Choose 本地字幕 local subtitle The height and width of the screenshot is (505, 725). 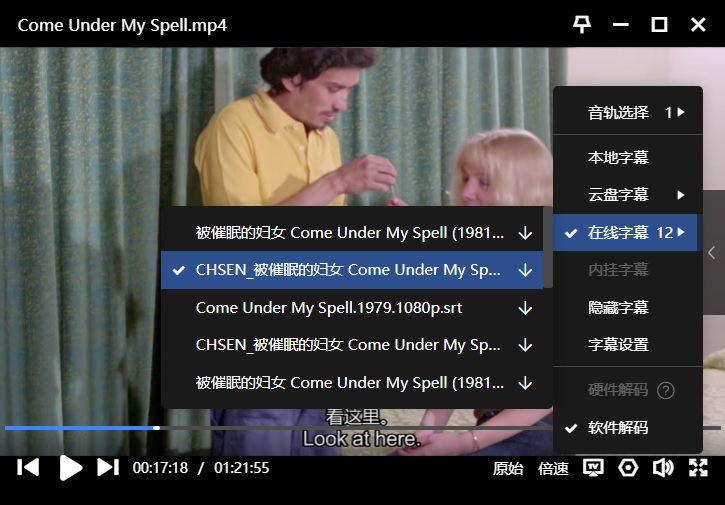click(618, 158)
